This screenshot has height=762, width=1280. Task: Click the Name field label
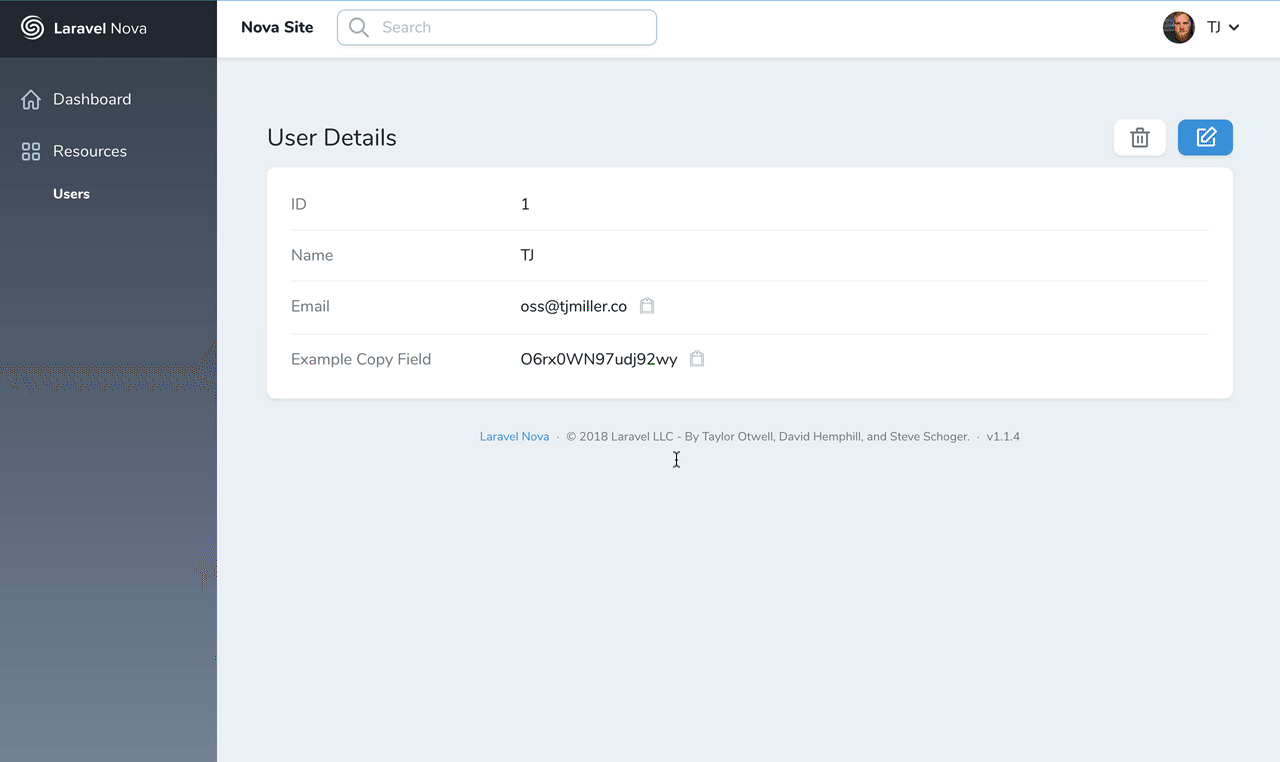tap(312, 255)
